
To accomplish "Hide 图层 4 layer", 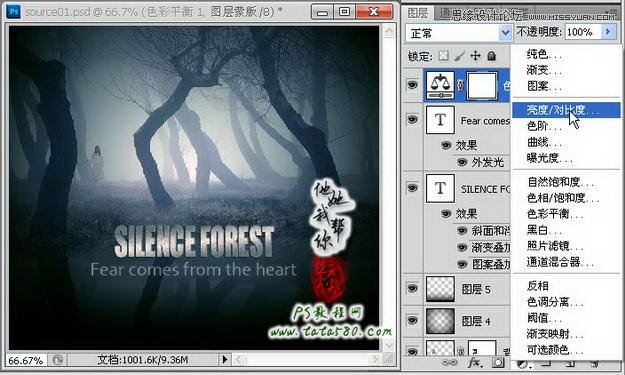I will click(x=412, y=320).
